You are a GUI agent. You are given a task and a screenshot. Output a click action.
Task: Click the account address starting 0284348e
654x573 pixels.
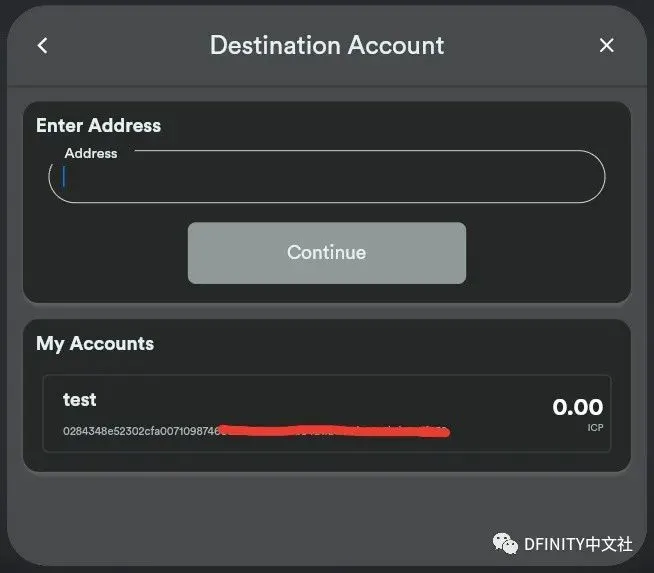[142, 431]
